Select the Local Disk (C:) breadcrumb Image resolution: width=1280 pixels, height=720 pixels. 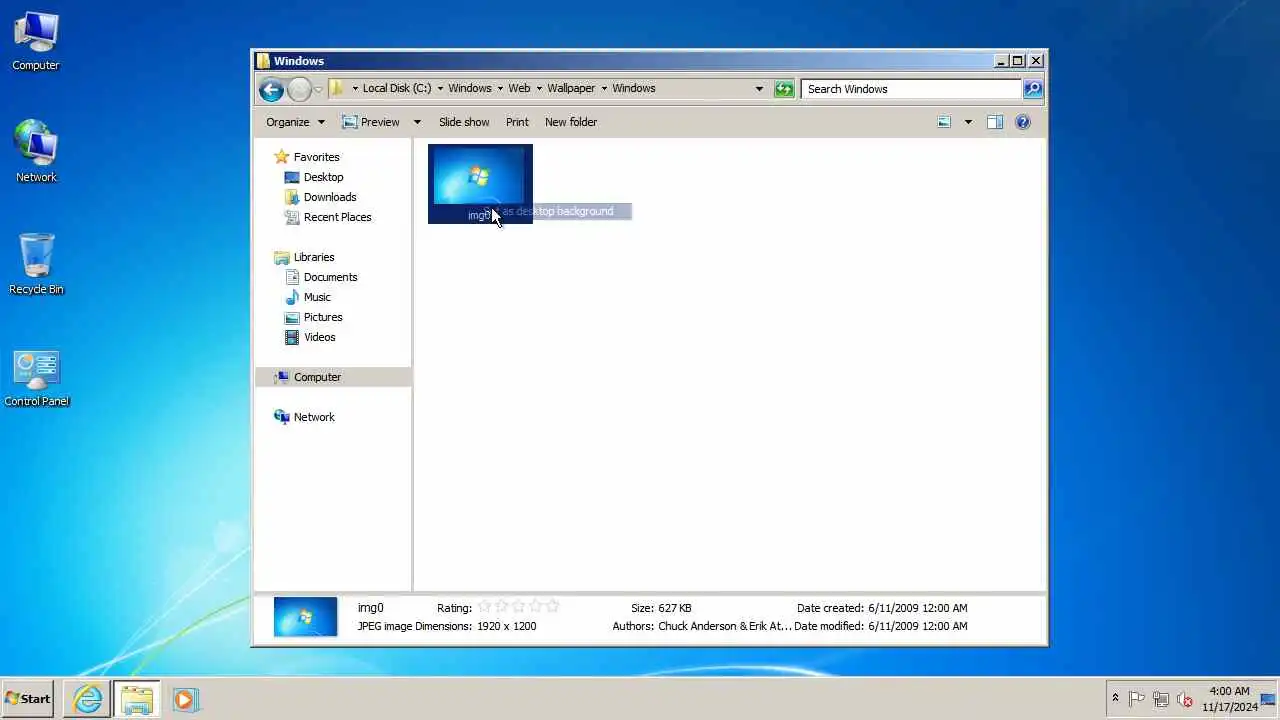click(x=397, y=88)
